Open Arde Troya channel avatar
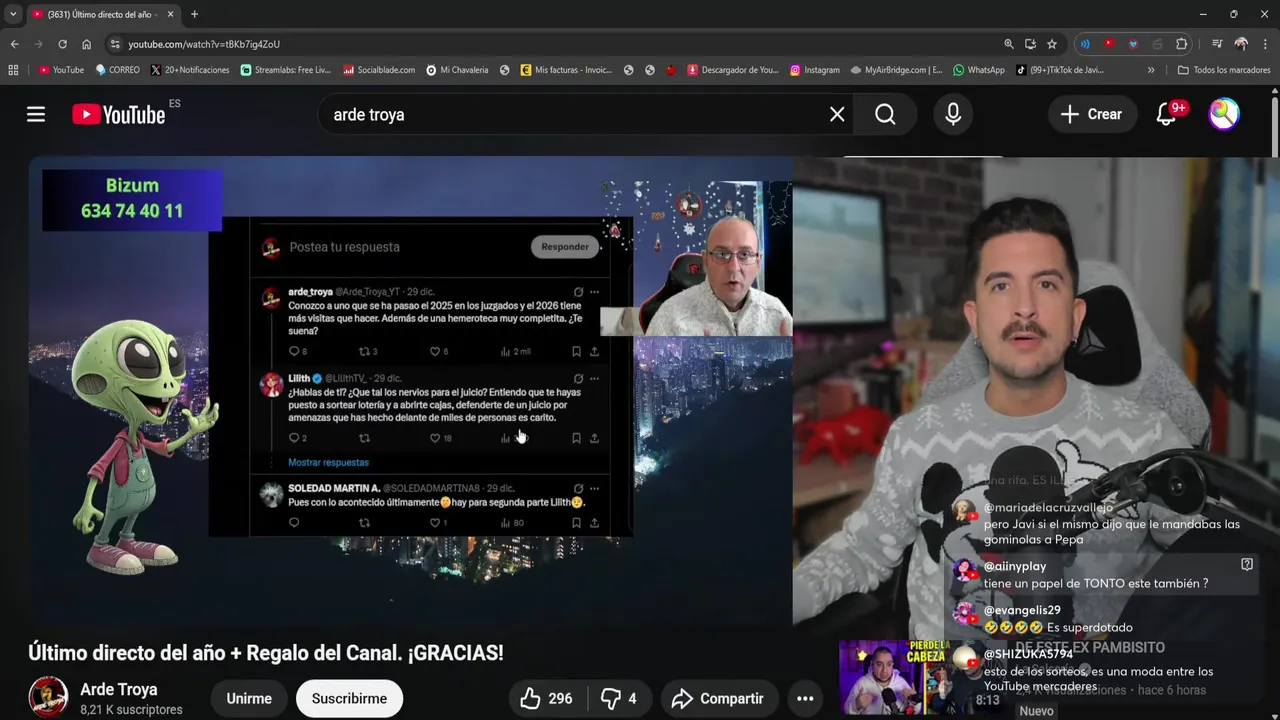Viewport: 1280px width, 720px height. (48, 697)
